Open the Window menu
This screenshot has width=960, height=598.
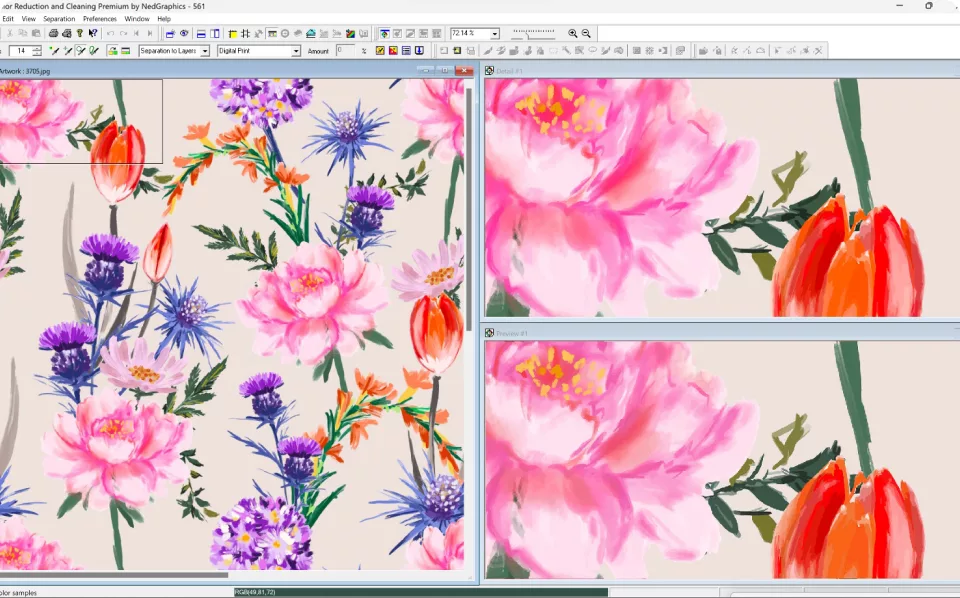tap(137, 18)
